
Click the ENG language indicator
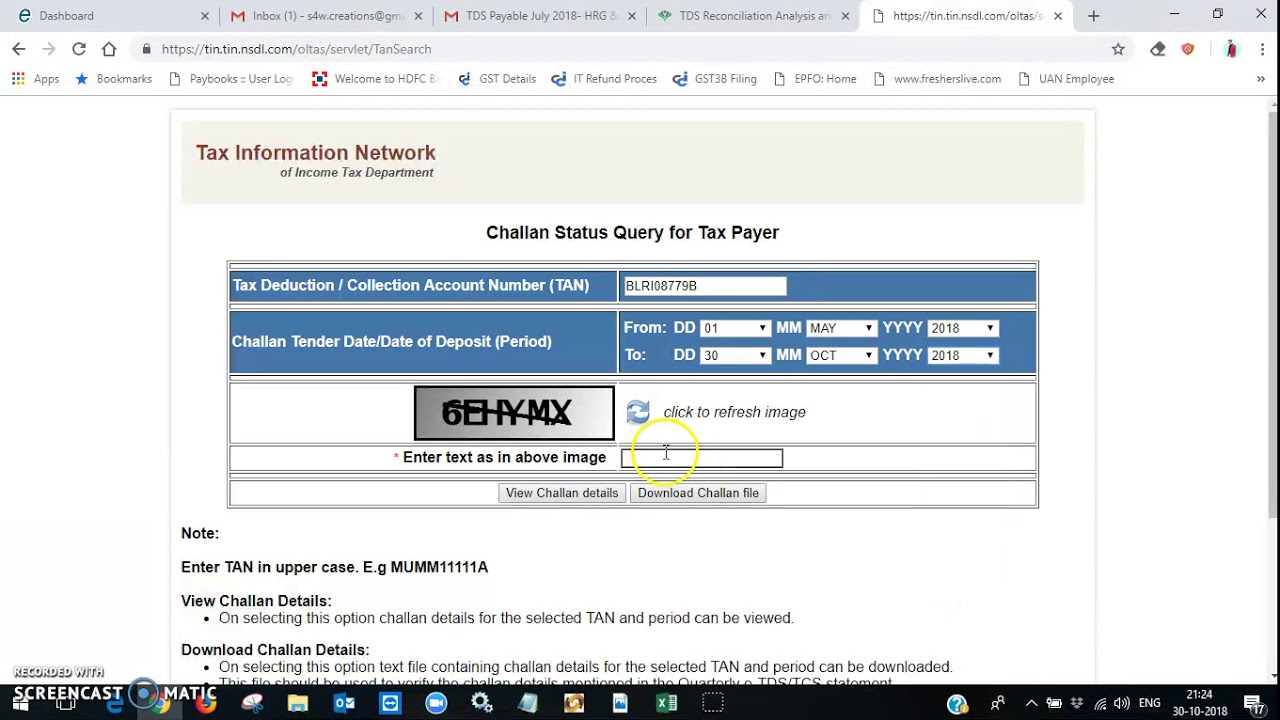(x=1150, y=703)
